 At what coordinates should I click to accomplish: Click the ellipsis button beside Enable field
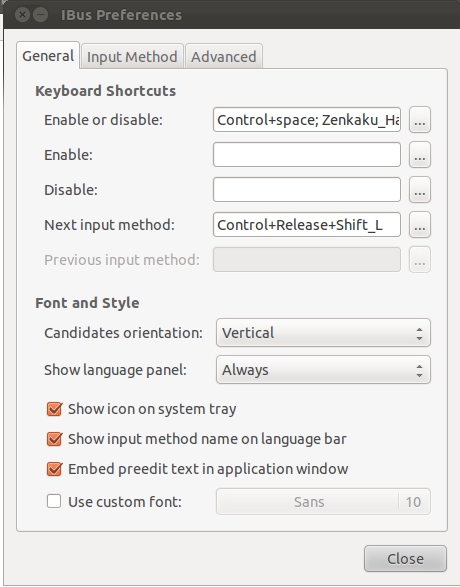420,155
